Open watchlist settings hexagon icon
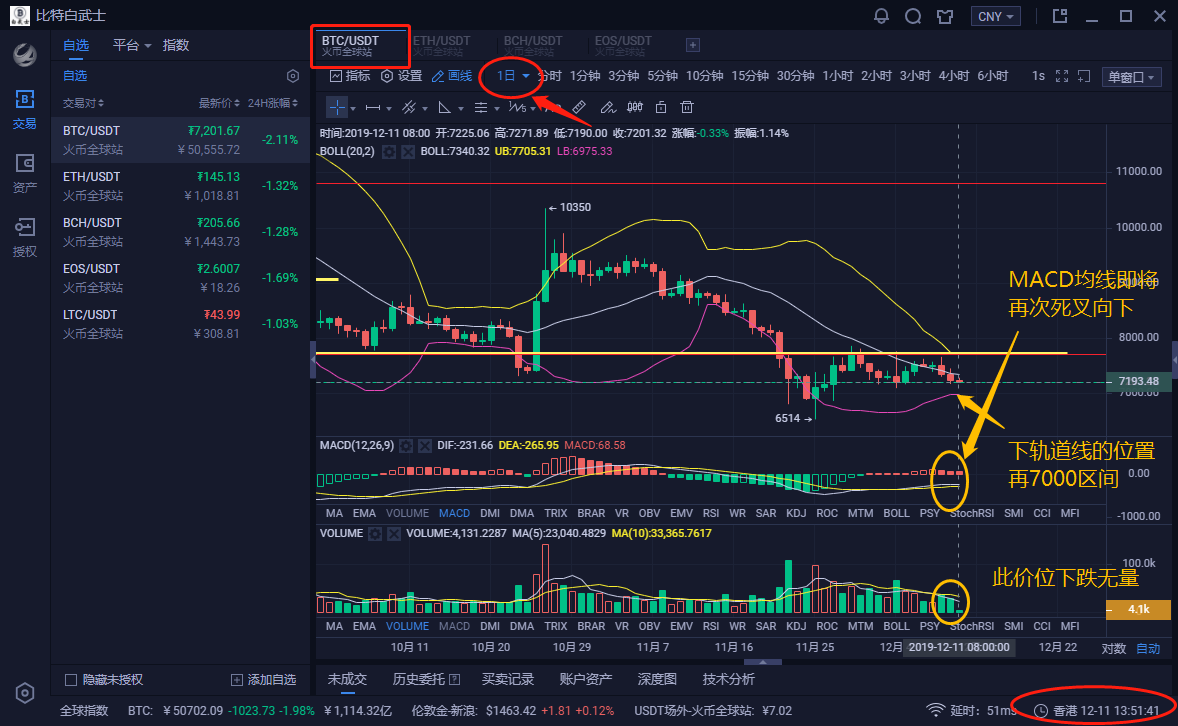 click(x=292, y=76)
